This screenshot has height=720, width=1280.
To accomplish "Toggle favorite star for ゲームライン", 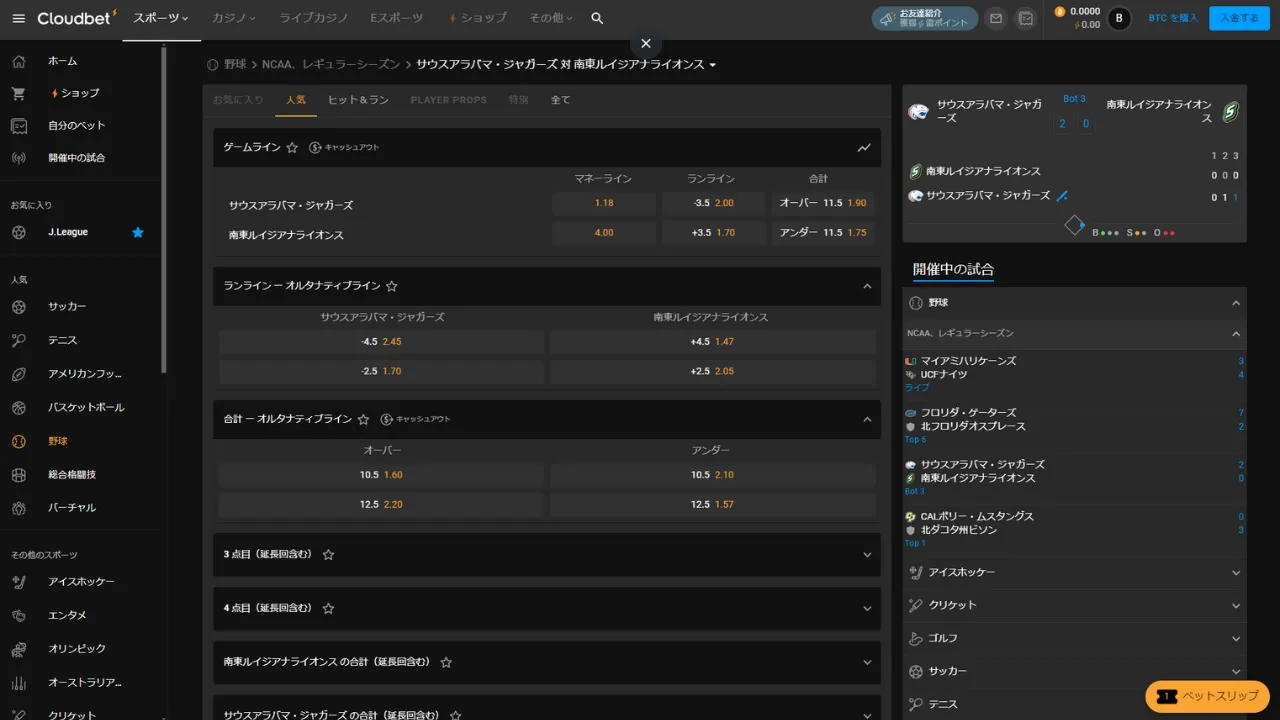I will 292,148.
